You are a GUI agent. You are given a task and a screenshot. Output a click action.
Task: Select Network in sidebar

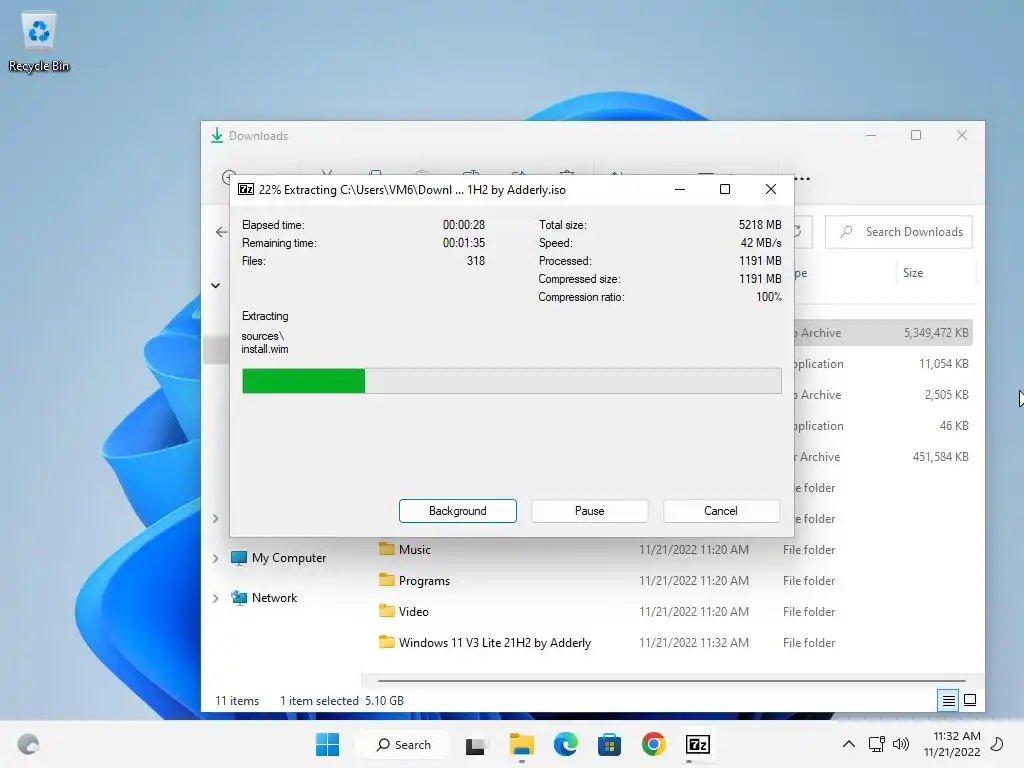274,598
